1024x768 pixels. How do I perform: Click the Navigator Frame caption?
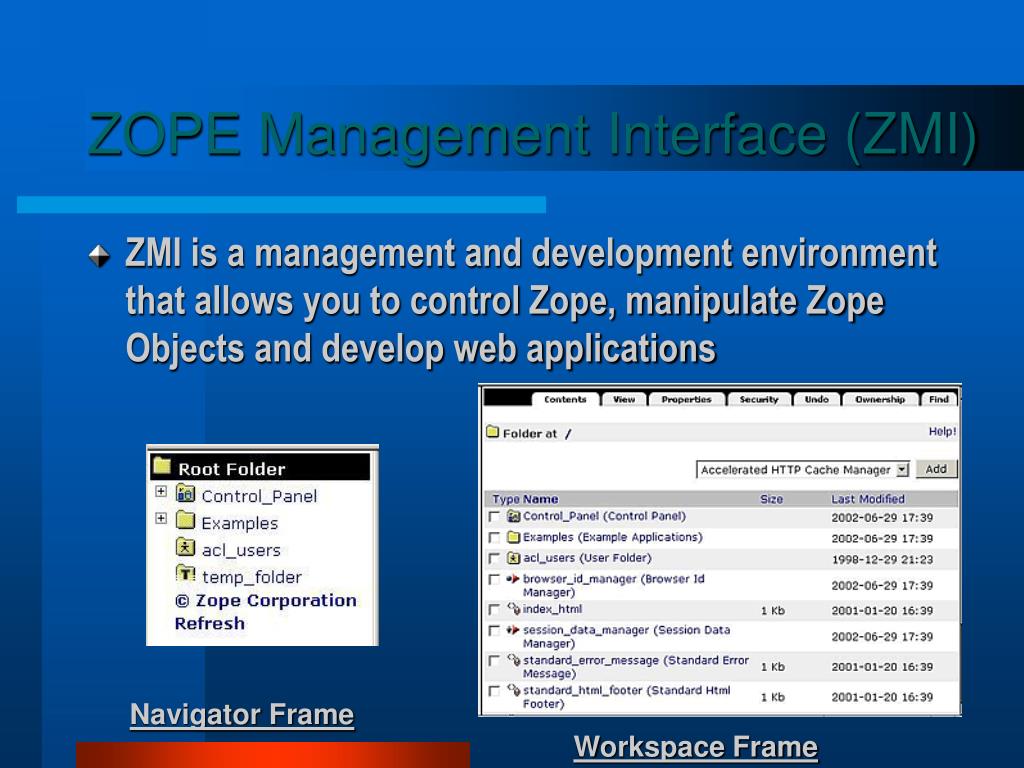242,714
